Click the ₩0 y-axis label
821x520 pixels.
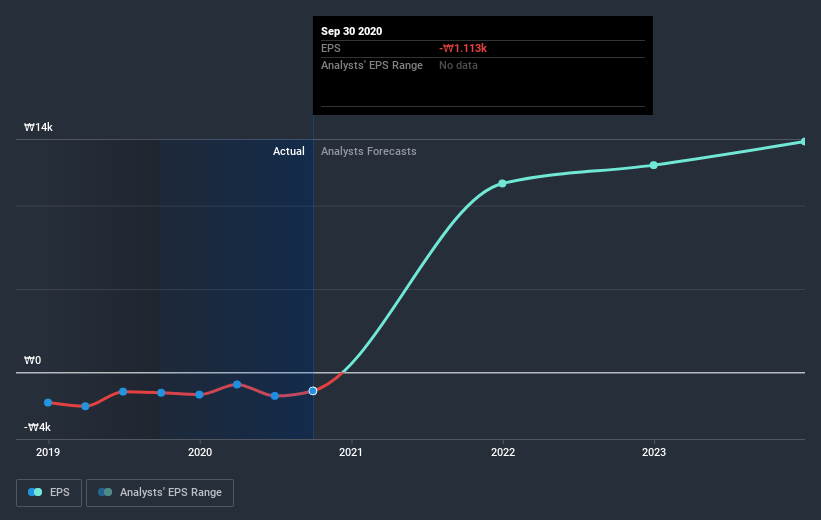[x=32, y=360]
